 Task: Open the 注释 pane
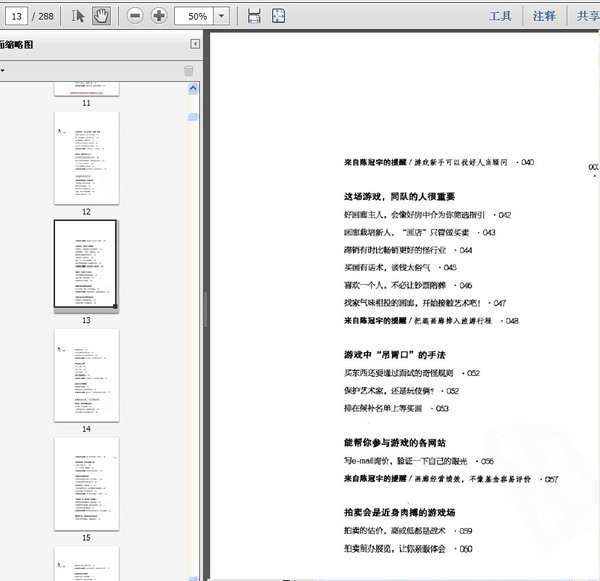click(x=544, y=16)
